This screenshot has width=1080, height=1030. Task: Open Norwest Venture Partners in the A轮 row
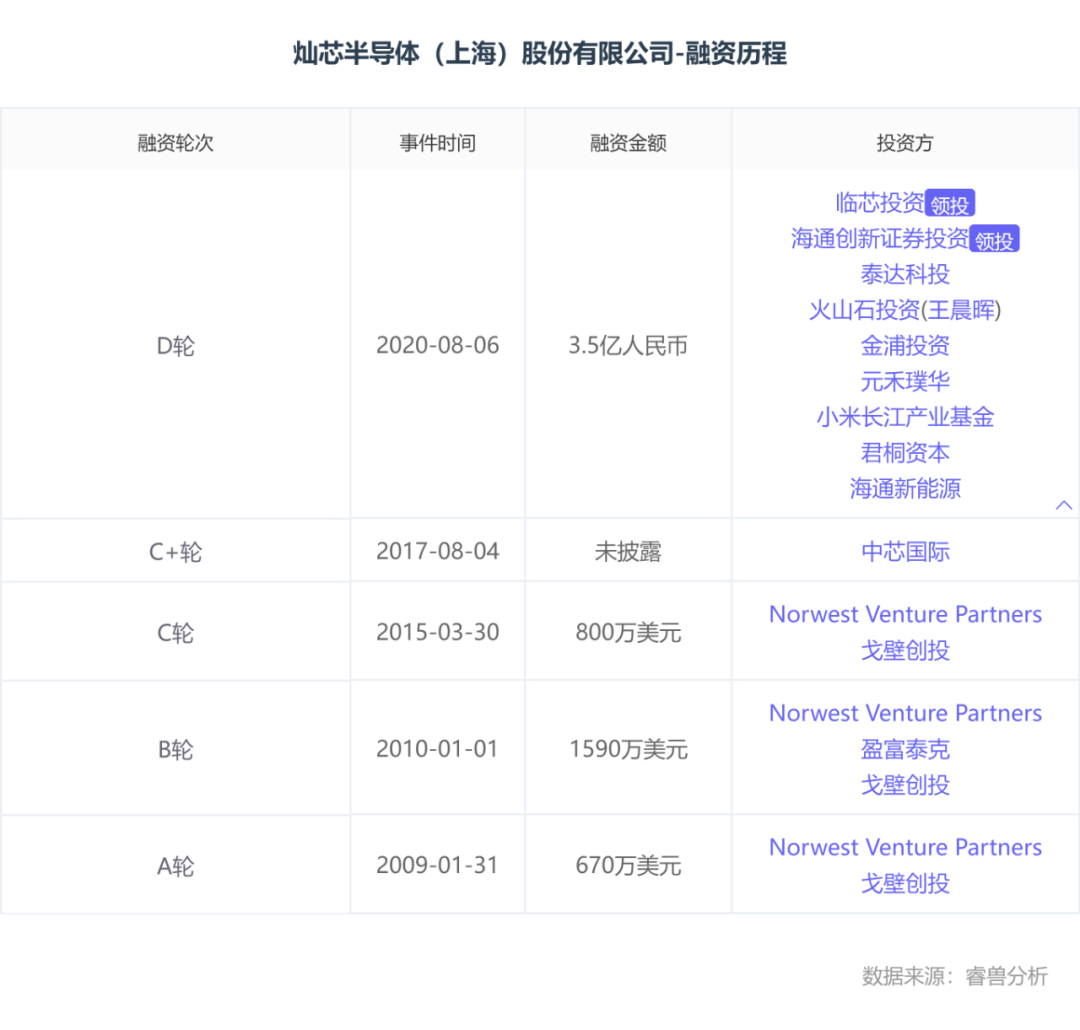tap(905, 847)
